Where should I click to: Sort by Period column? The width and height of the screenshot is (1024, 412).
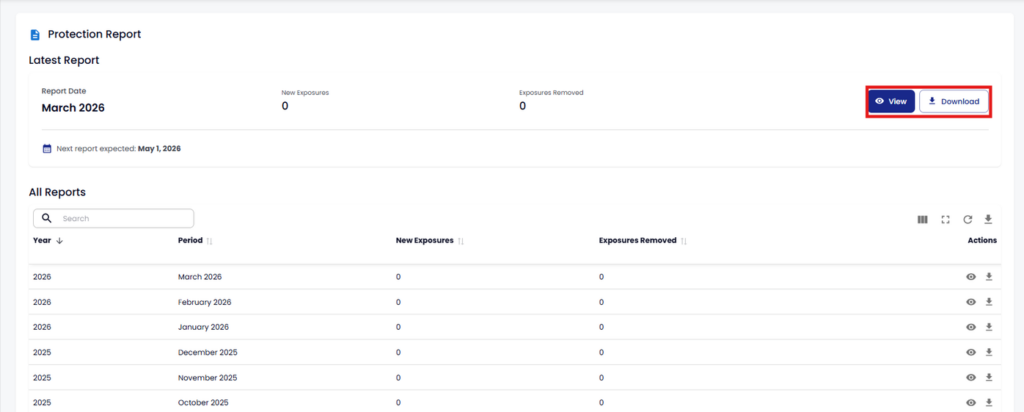click(x=195, y=240)
